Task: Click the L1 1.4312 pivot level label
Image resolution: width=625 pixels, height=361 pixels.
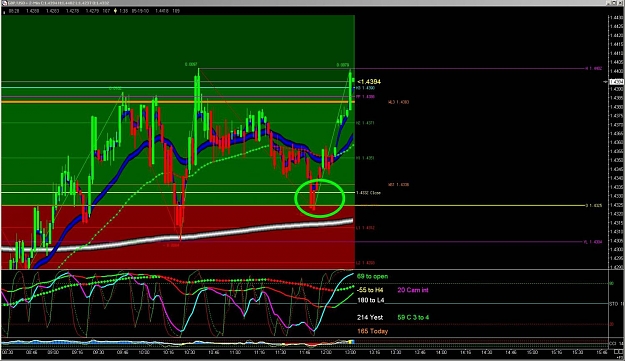Action: pos(365,228)
